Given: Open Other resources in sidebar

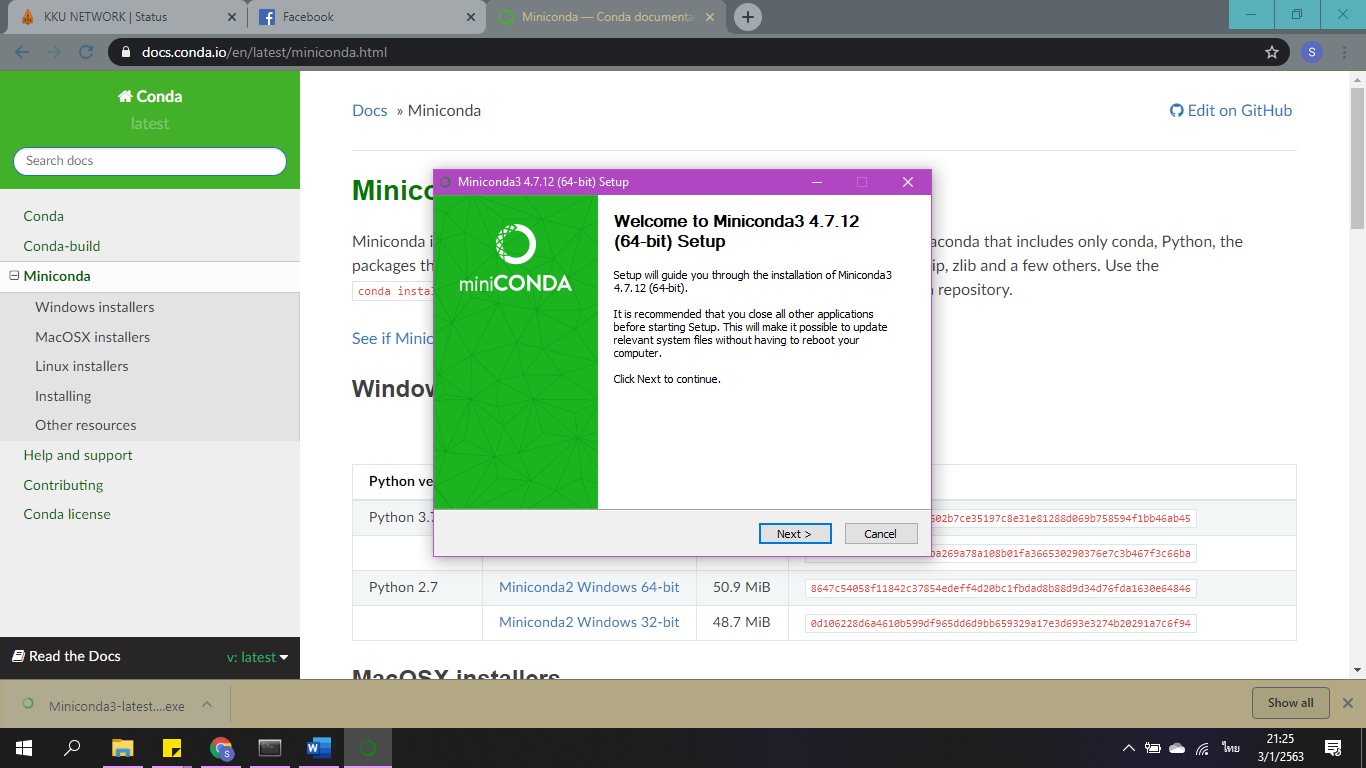Looking at the screenshot, I should coord(86,425).
